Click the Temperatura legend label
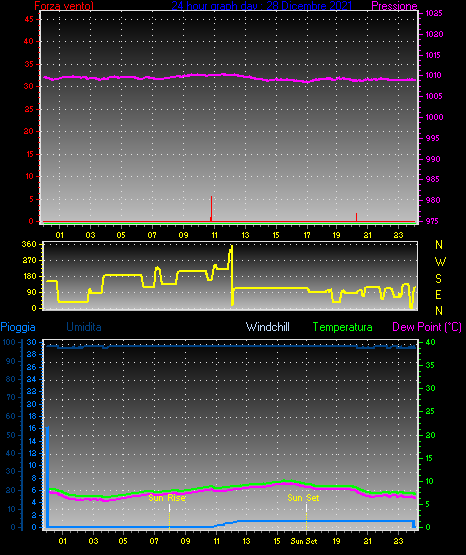The image size is (466, 555). click(x=343, y=327)
